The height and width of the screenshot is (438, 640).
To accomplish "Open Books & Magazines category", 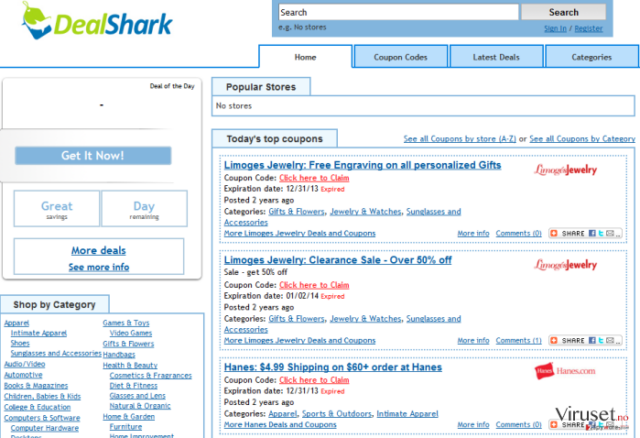I will 36,385.
